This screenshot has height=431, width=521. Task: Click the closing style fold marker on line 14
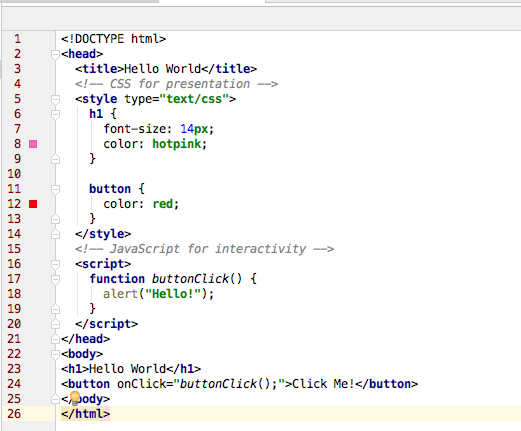pyautogui.click(x=55, y=234)
